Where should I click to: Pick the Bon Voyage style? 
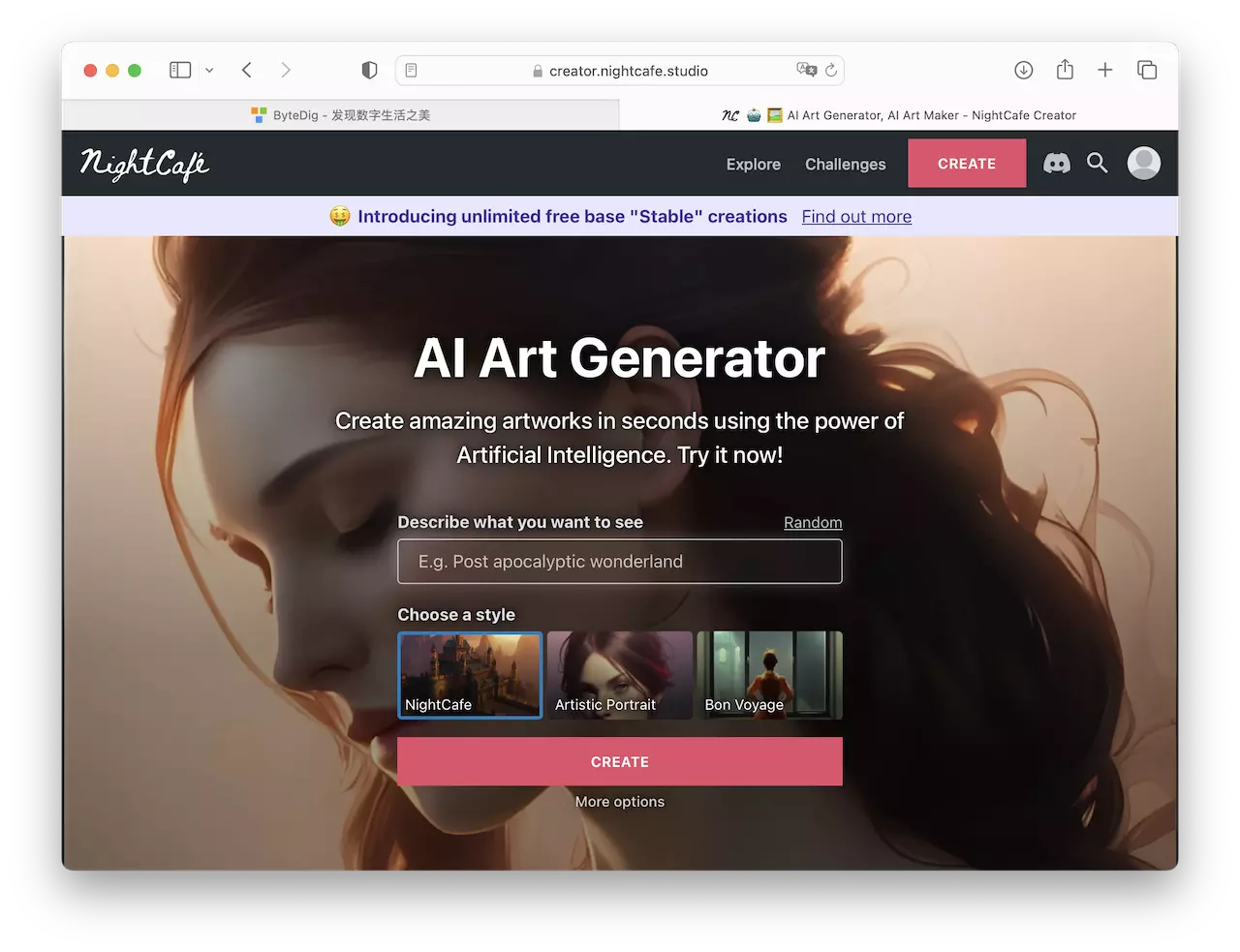pyautogui.click(x=770, y=675)
